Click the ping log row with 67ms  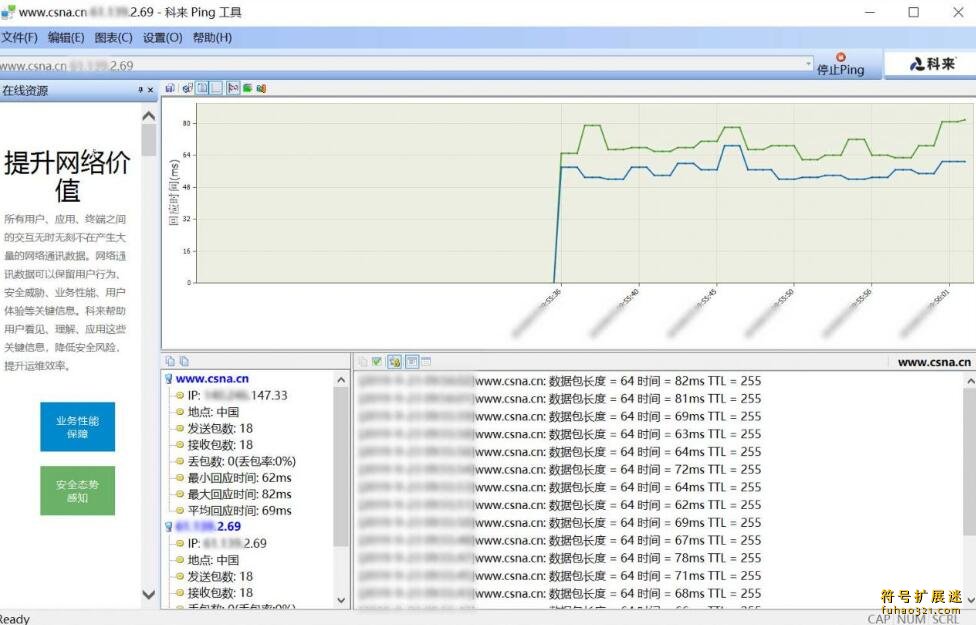(560, 540)
